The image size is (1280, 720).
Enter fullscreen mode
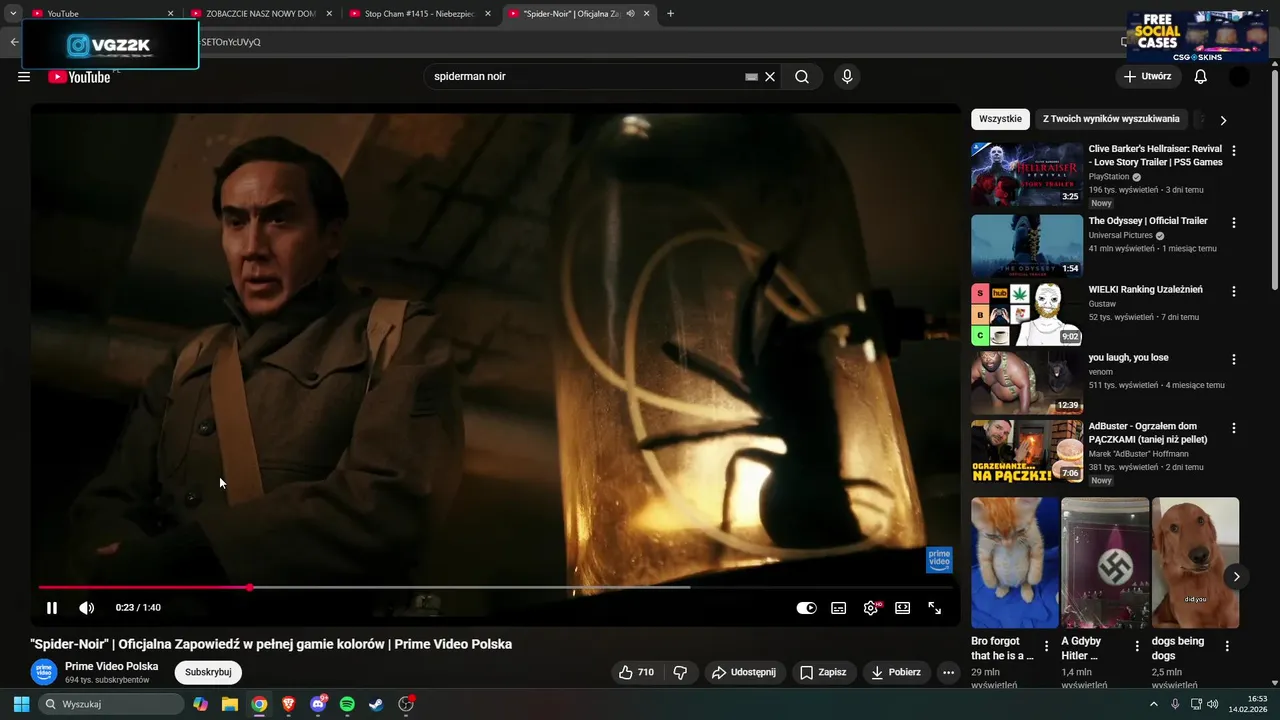click(x=935, y=608)
